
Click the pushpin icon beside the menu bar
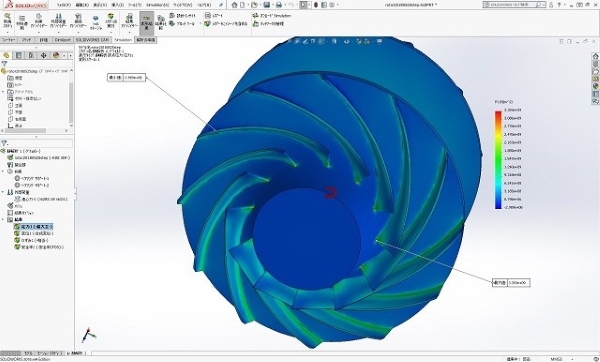click(x=221, y=5)
